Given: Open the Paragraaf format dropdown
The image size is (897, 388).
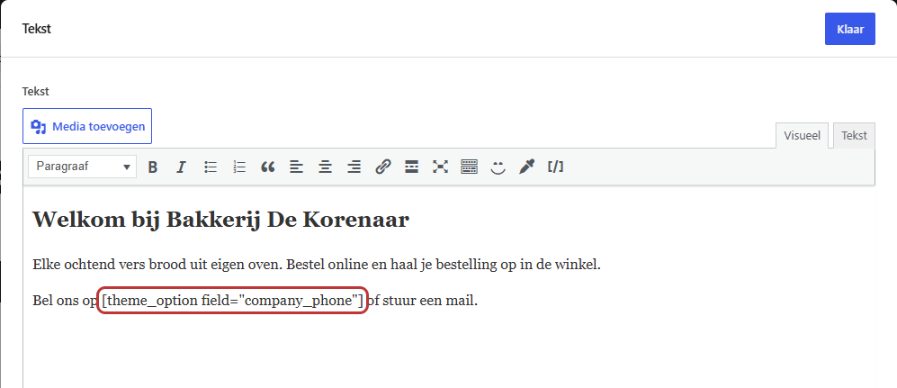Looking at the screenshot, I should 82,167.
